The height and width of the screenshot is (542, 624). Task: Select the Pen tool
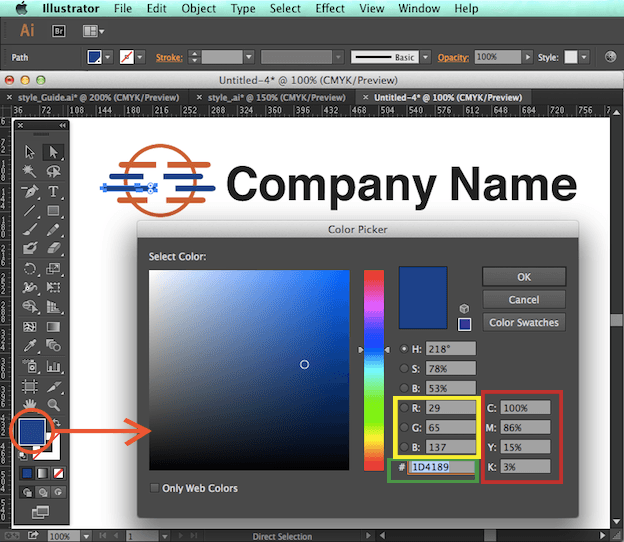pyautogui.click(x=30, y=191)
